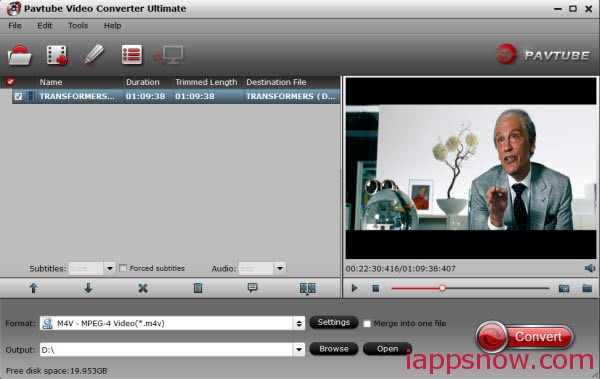Image resolution: width=600 pixels, height=379 pixels.
Task: Click the split video icon
Action: 308,288
